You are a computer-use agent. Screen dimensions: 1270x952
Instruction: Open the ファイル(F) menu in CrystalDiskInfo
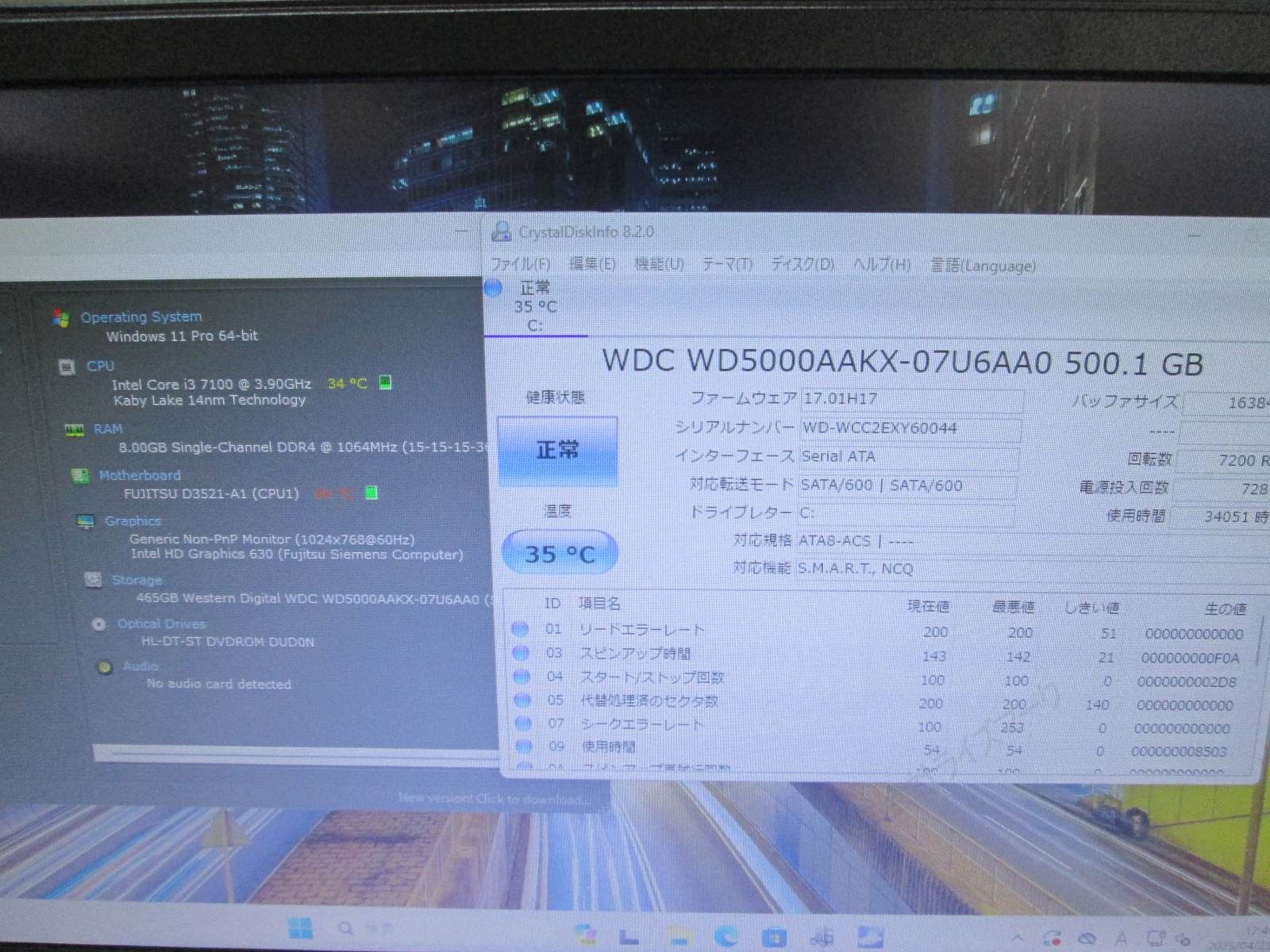coord(521,264)
